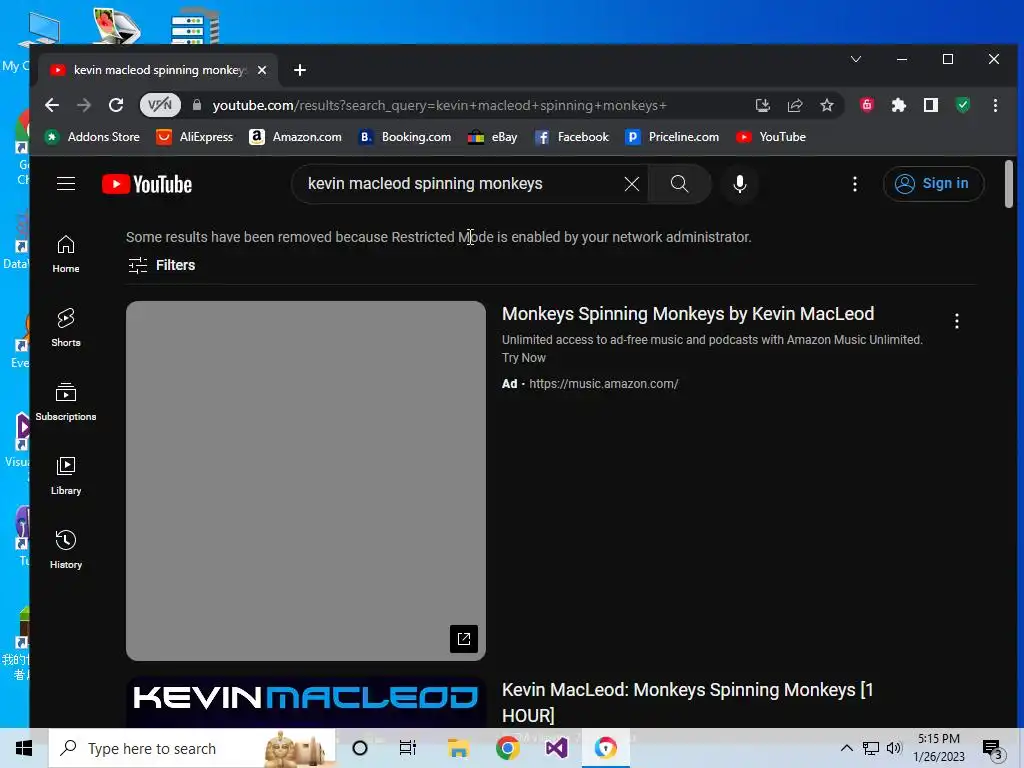
Task: Click the gray ad thumbnail
Action: point(306,481)
